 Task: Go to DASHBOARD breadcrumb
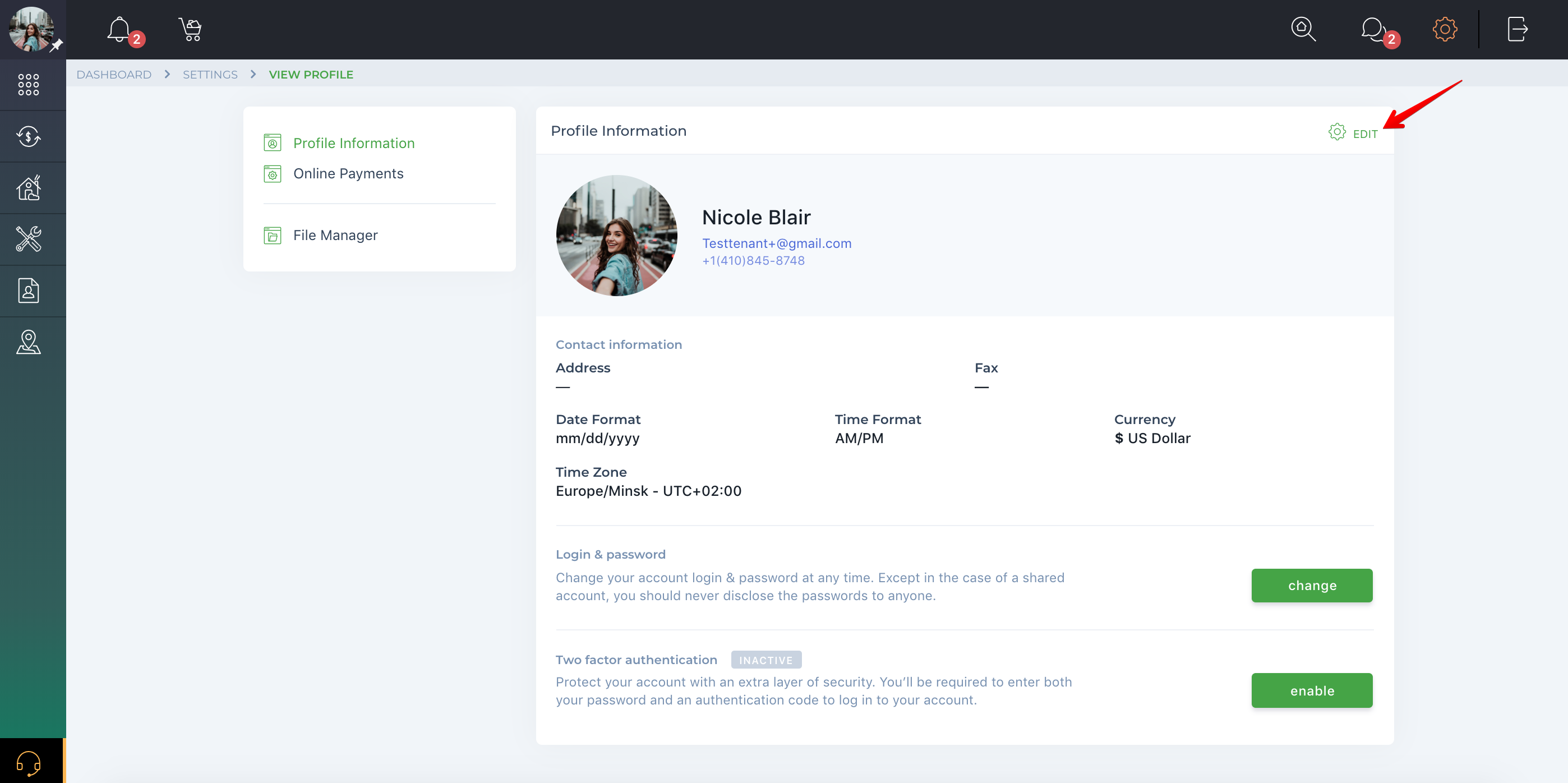click(114, 74)
